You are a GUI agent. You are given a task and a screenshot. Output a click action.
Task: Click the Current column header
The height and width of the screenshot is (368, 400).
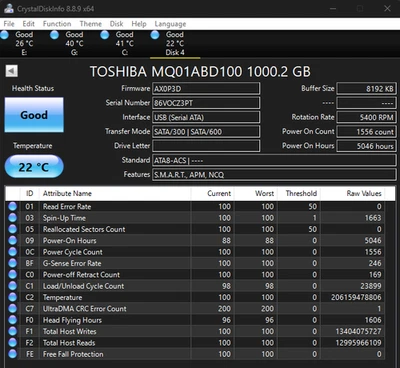tap(212, 193)
